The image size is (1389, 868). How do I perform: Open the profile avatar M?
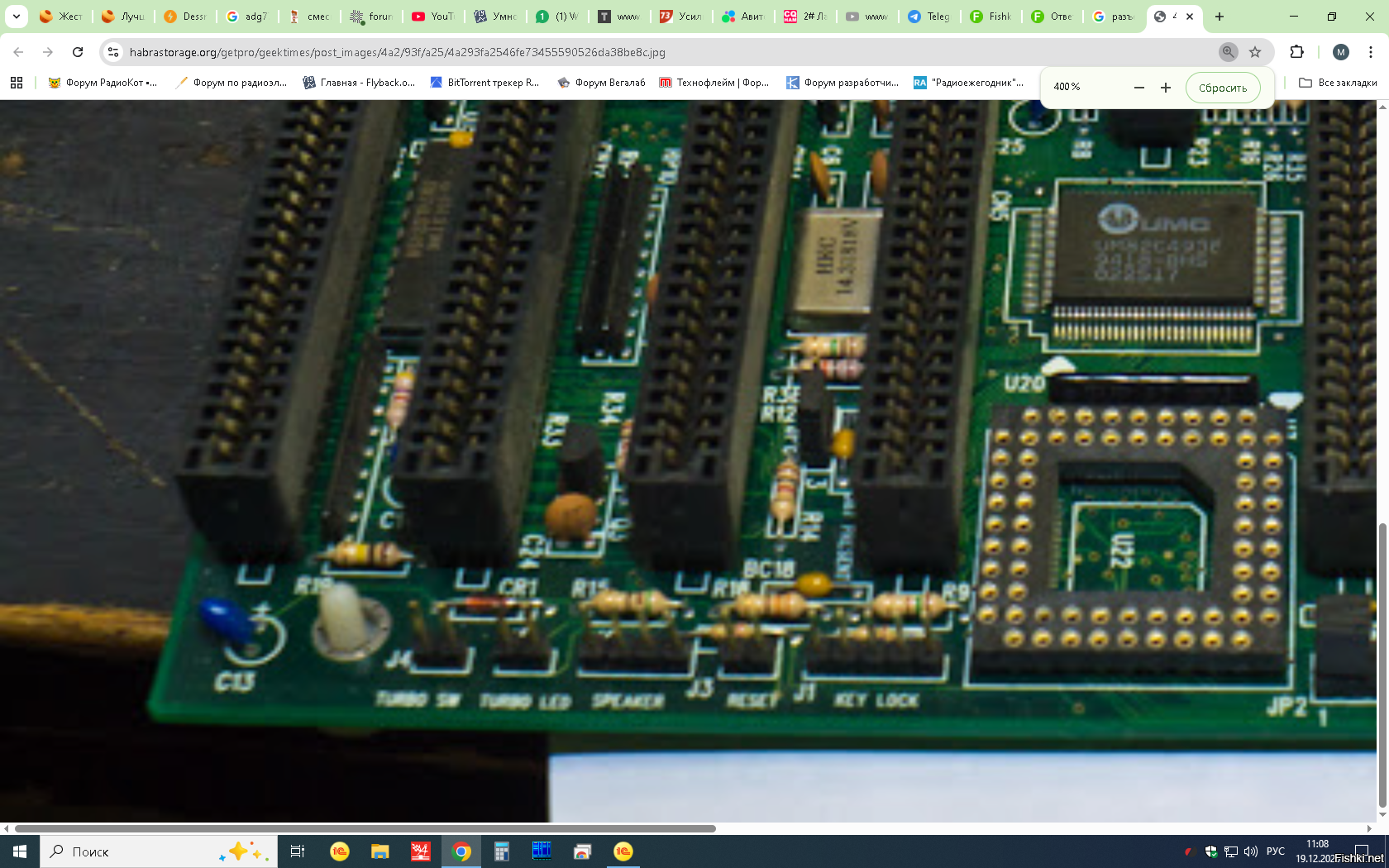[x=1341, y=52]
